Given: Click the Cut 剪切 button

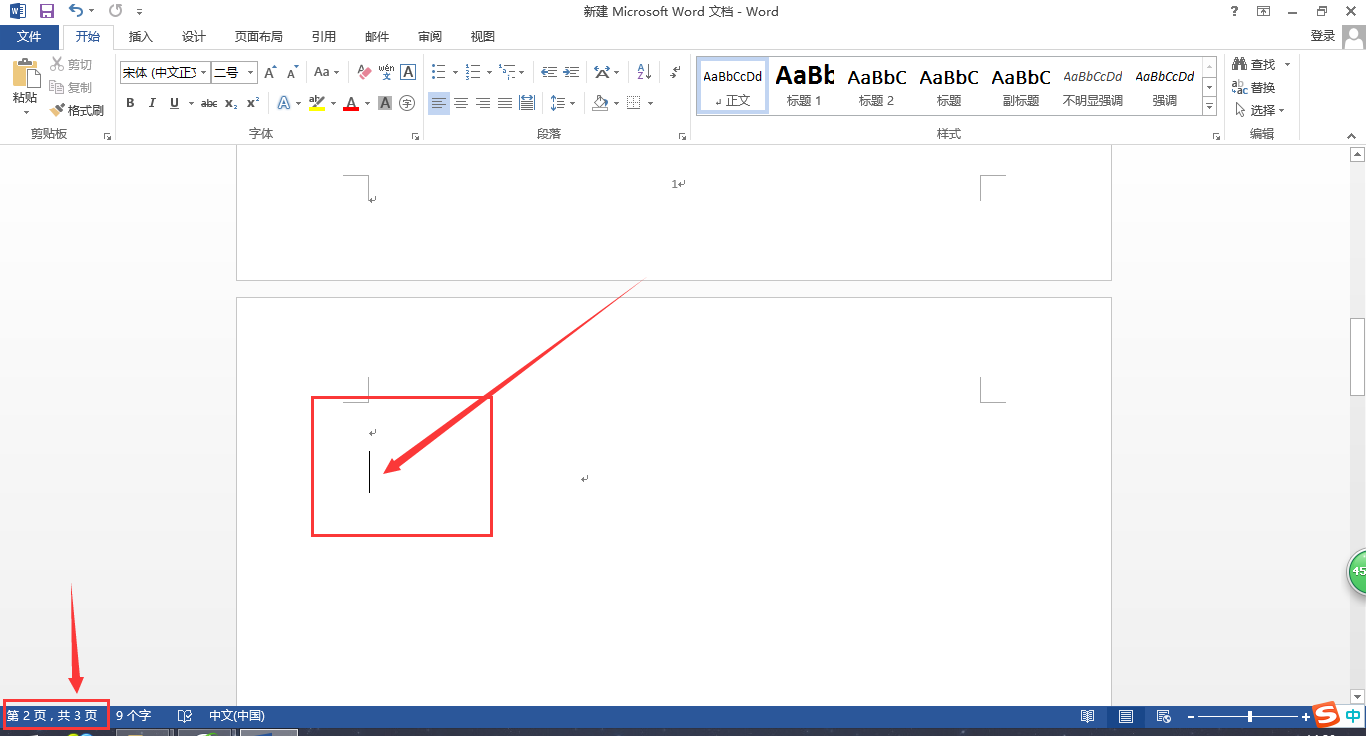Looking at the screenshot, I should pos(72,65).
